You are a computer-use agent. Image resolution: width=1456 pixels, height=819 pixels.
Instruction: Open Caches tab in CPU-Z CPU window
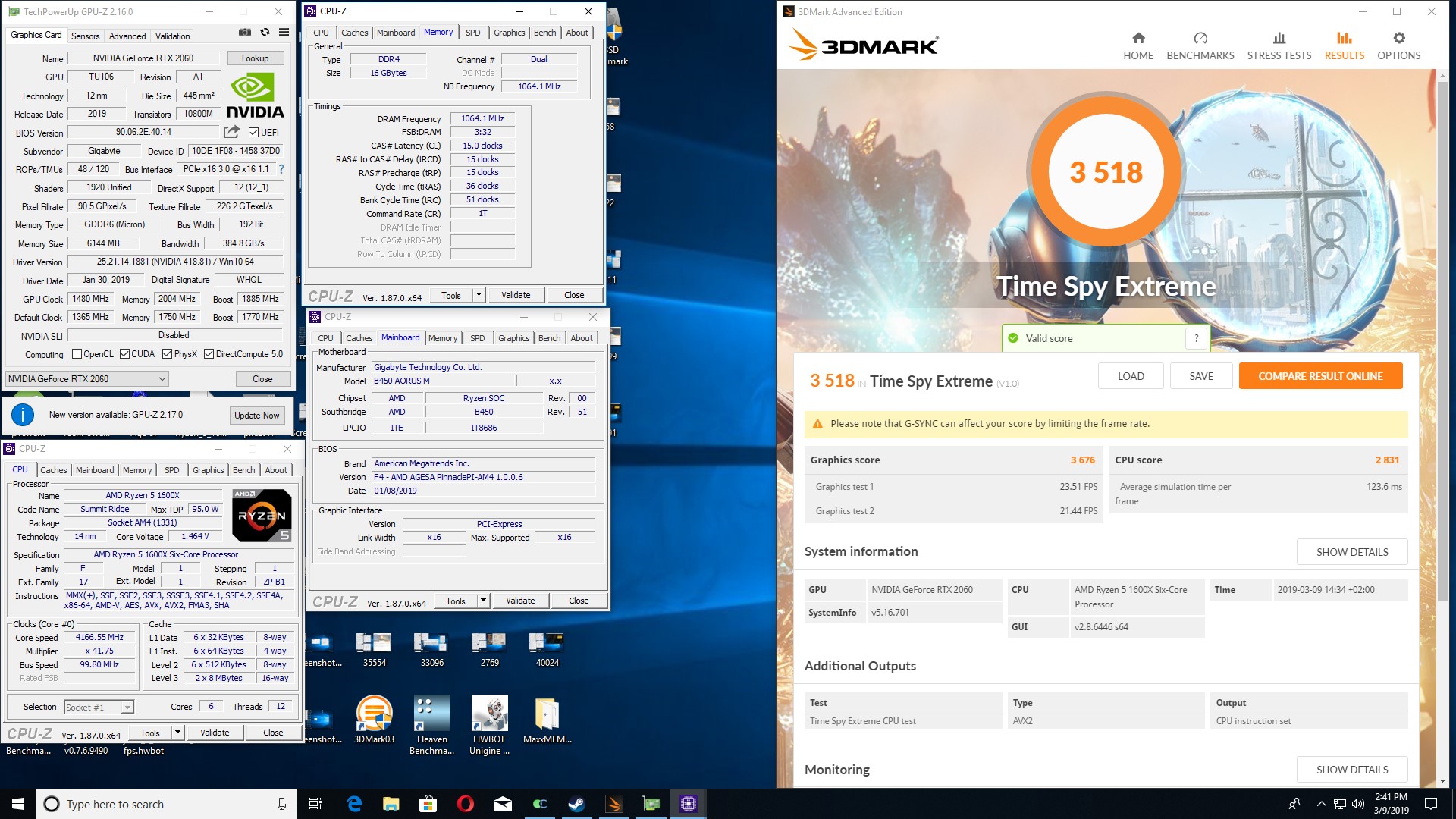[x=54, y=470]
